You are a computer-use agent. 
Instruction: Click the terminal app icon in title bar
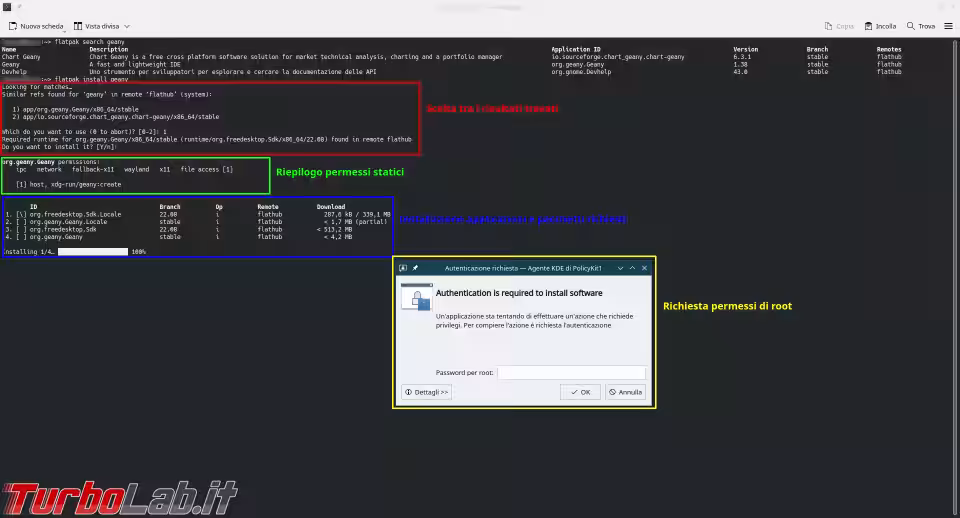tap(7, 7)
